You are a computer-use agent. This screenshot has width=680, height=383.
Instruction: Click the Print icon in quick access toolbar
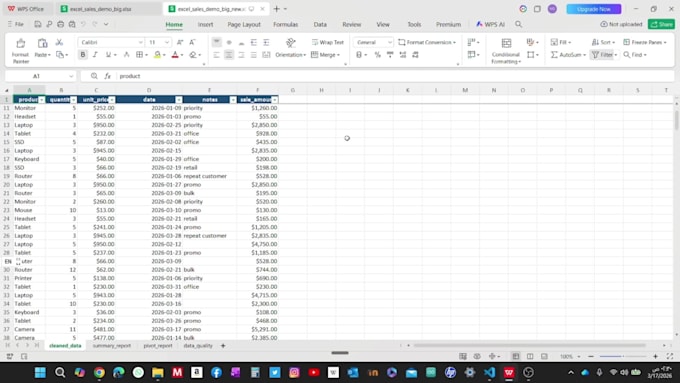click(x=60, y=24)
